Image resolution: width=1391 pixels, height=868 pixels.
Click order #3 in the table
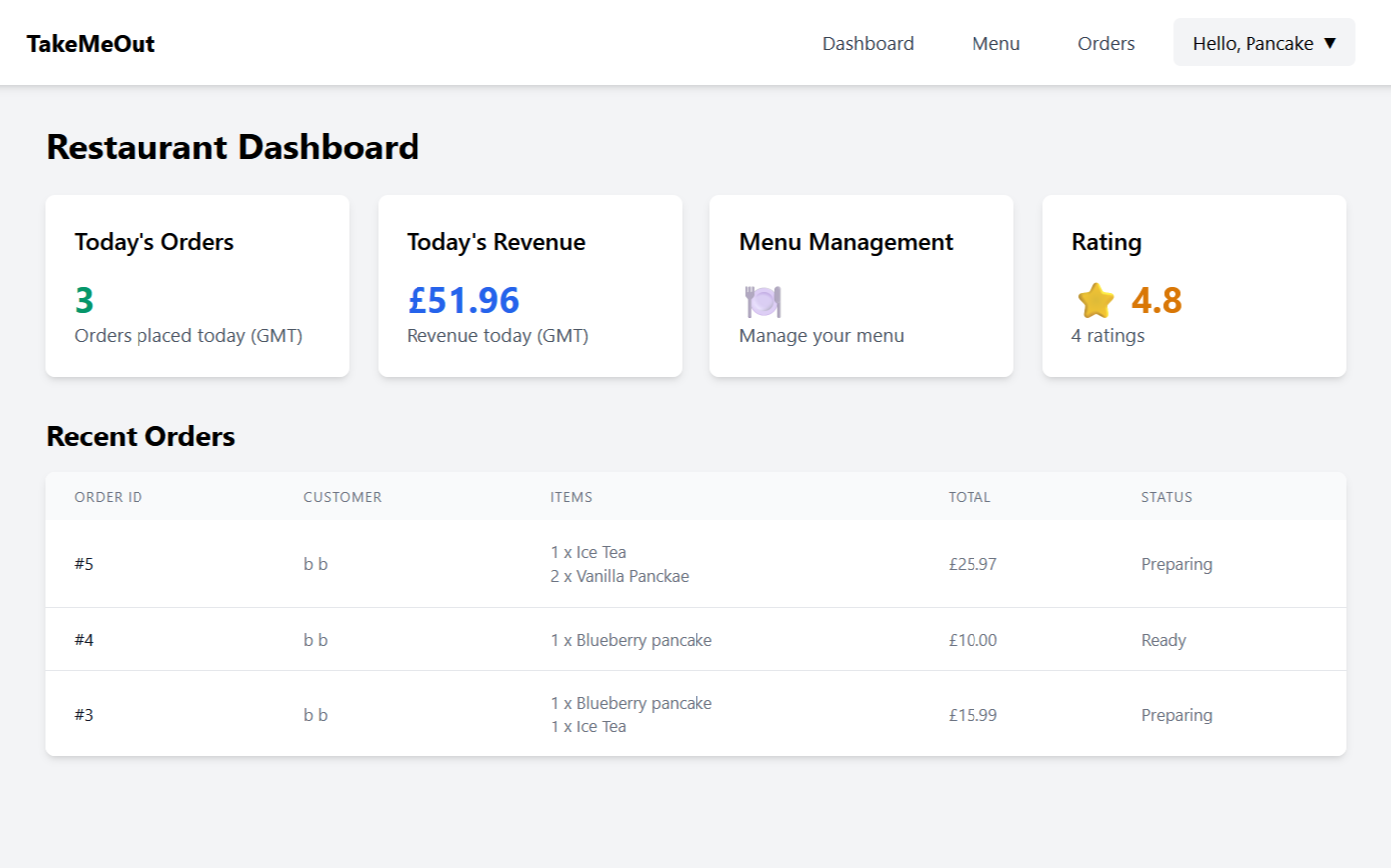click(84, 715)
